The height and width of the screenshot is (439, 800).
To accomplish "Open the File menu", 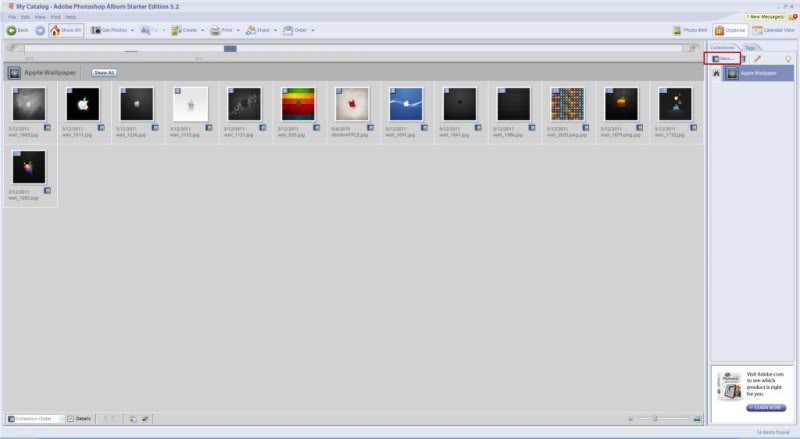I will pyautogui.click(x=12, y=17).
